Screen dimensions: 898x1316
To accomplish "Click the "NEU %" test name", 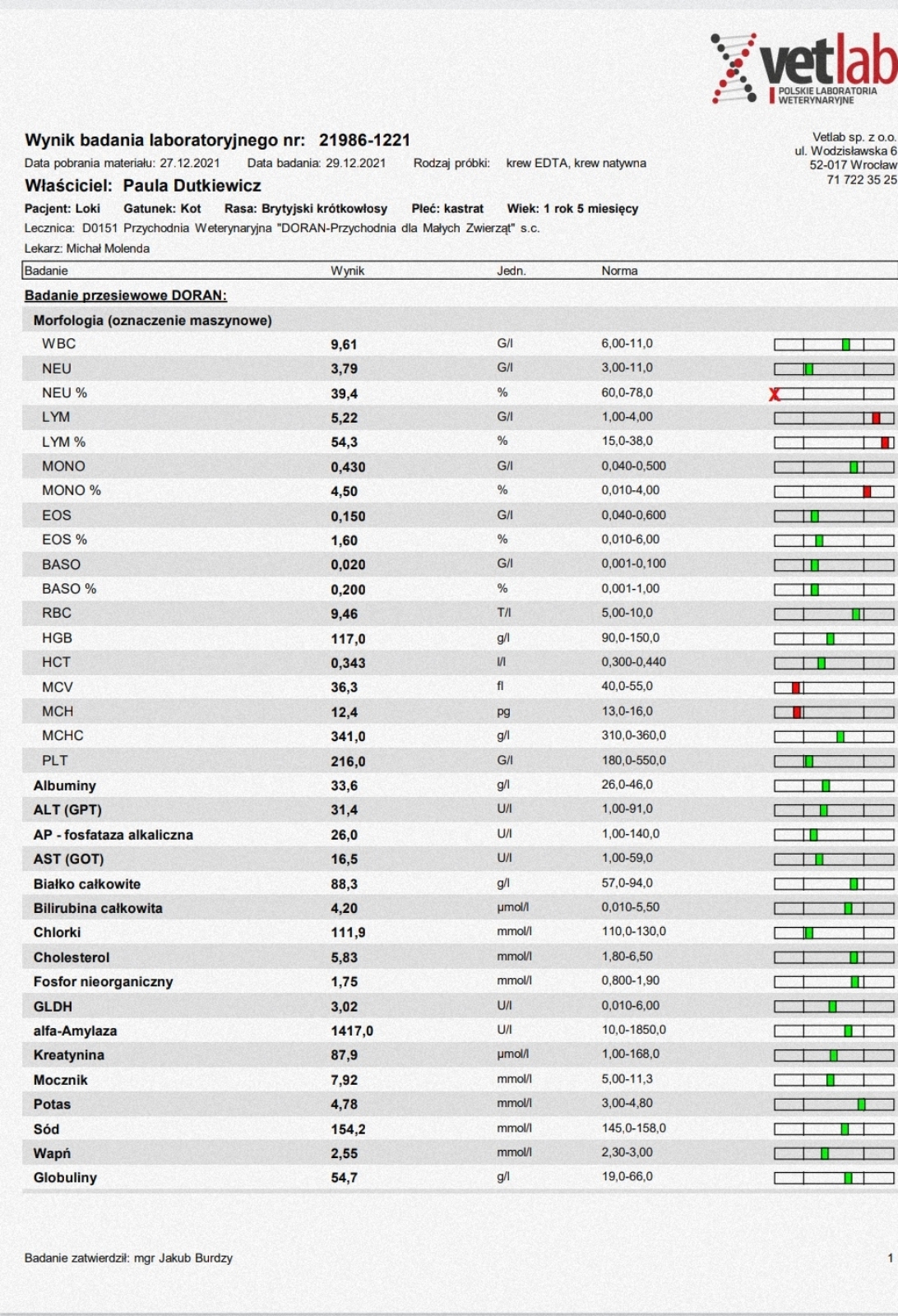I will [64, 393].
